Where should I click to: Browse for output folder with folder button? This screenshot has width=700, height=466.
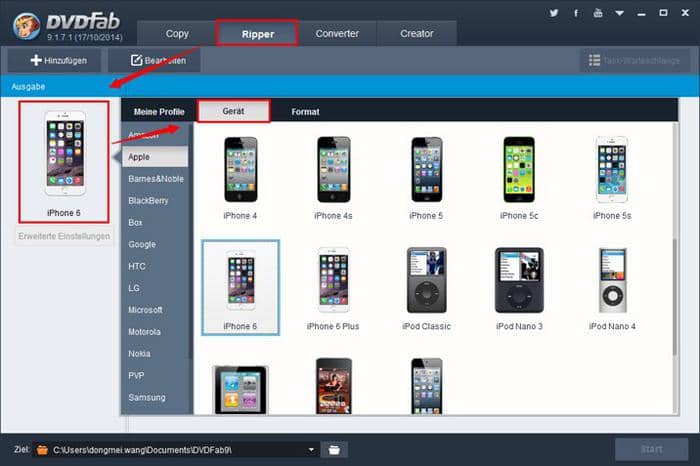(x=334, y=450)
